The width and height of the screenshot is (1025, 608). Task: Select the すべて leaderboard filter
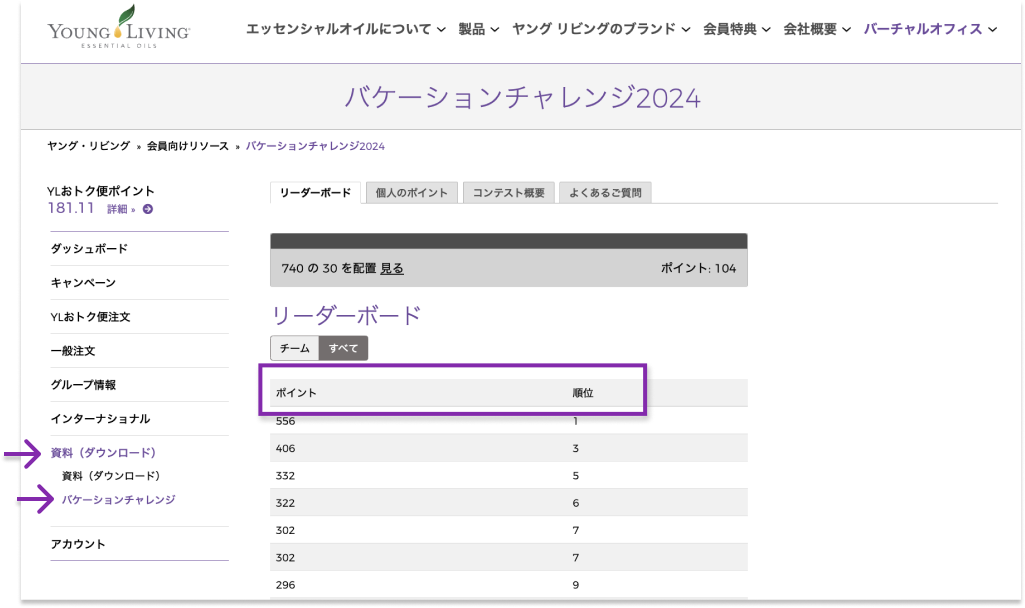pos(343,348)
